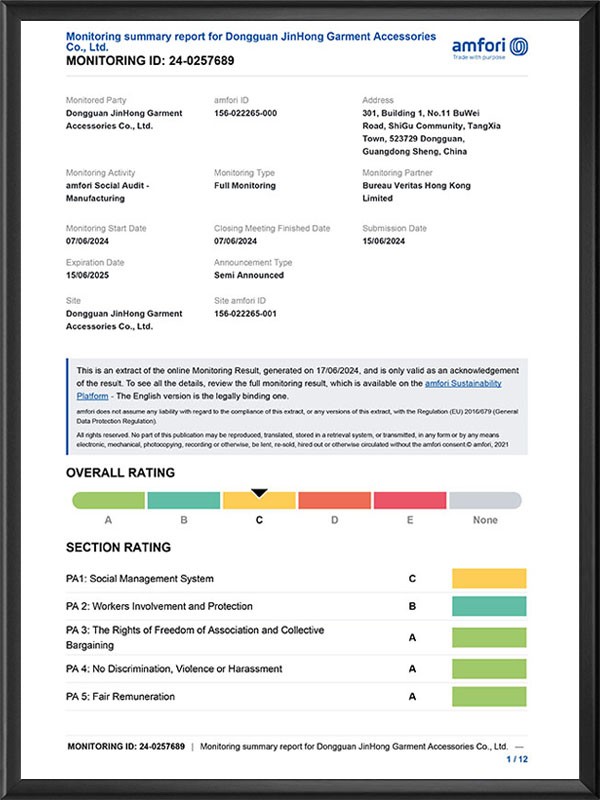Select the yellow C overall rating segment
600x800 pixels.
click(259, 501)
